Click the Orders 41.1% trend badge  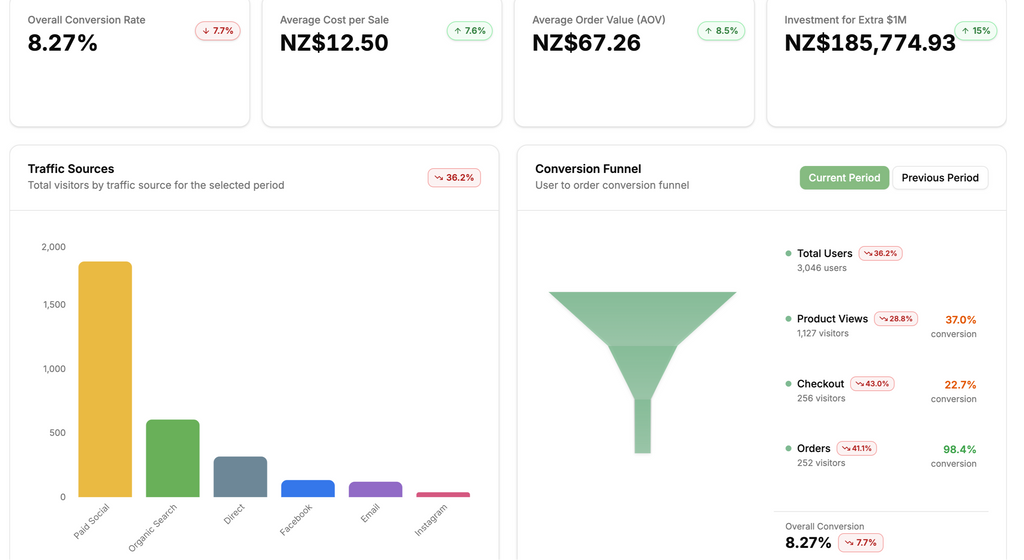[x=857, y=449]
